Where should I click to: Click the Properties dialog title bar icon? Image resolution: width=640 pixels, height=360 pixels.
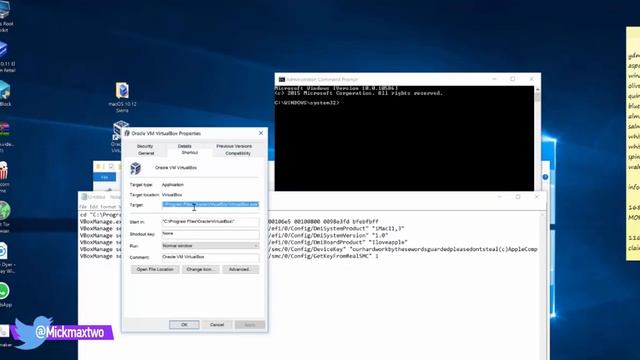pyautogui.click(x=127, y=133)
